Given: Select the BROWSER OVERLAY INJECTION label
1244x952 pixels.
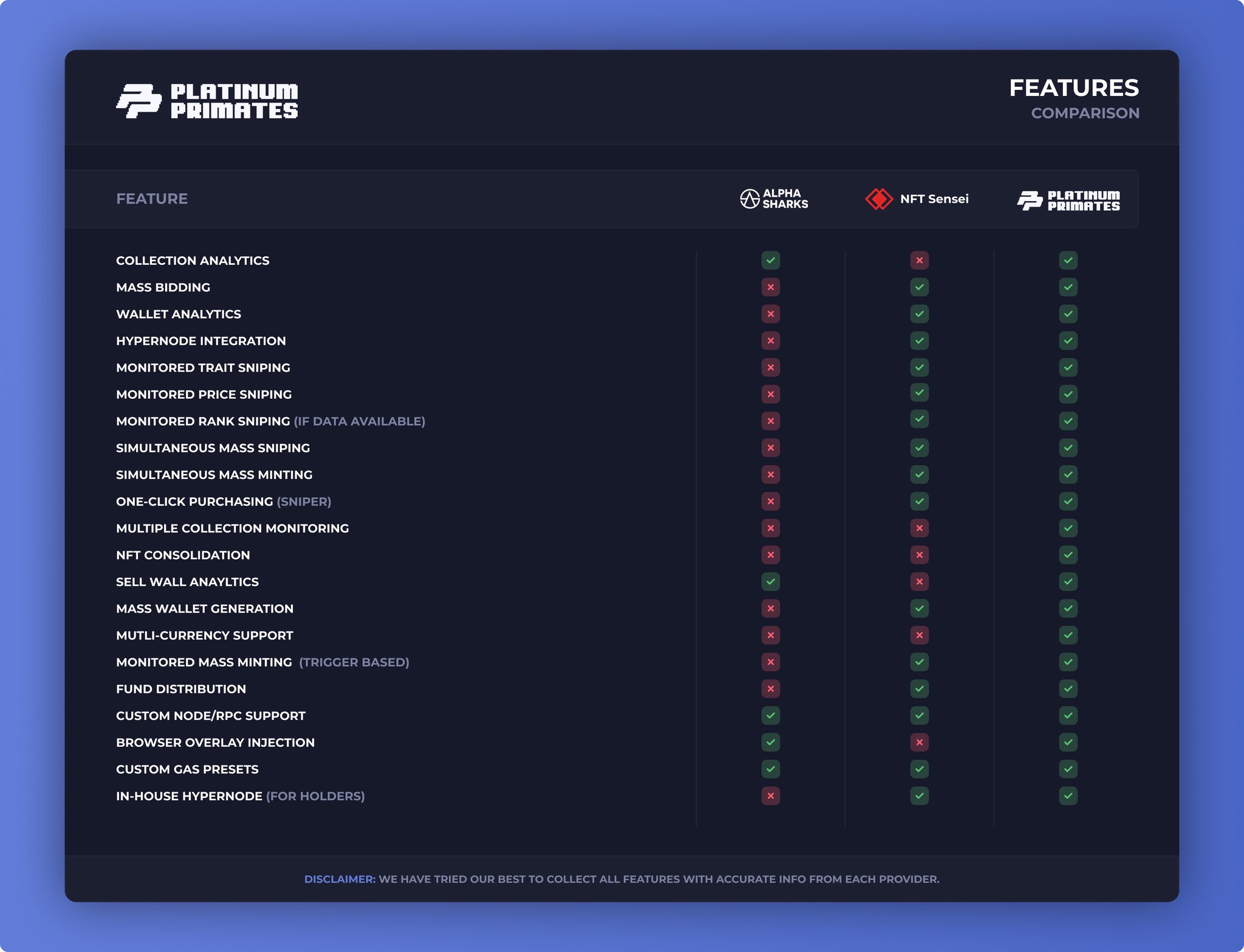Looking at the screenshot, I should 216,742.
